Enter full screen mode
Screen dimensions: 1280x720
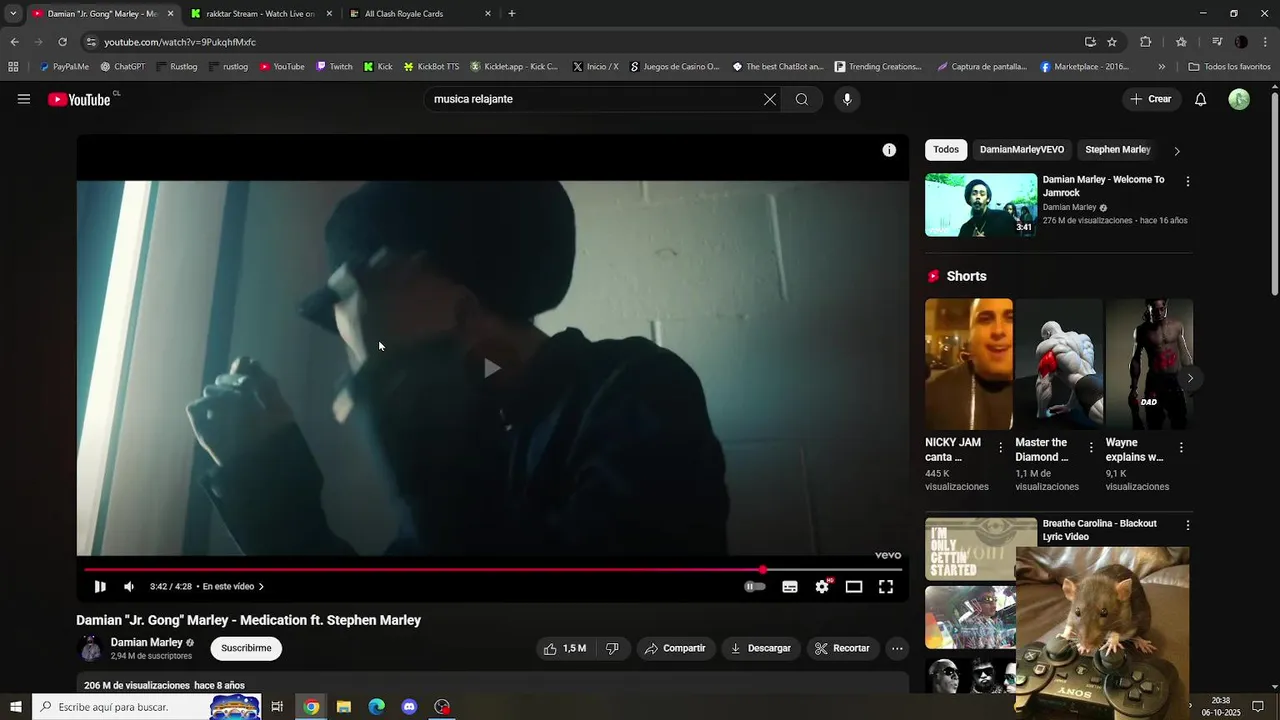tap(886, 587)
